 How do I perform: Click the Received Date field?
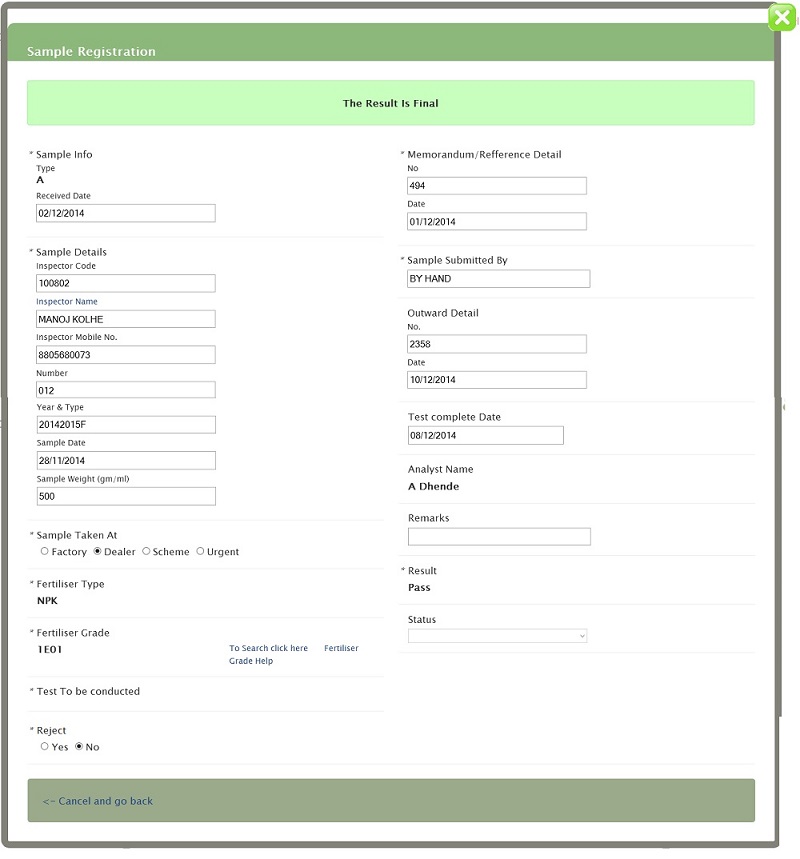click(125, 213)
